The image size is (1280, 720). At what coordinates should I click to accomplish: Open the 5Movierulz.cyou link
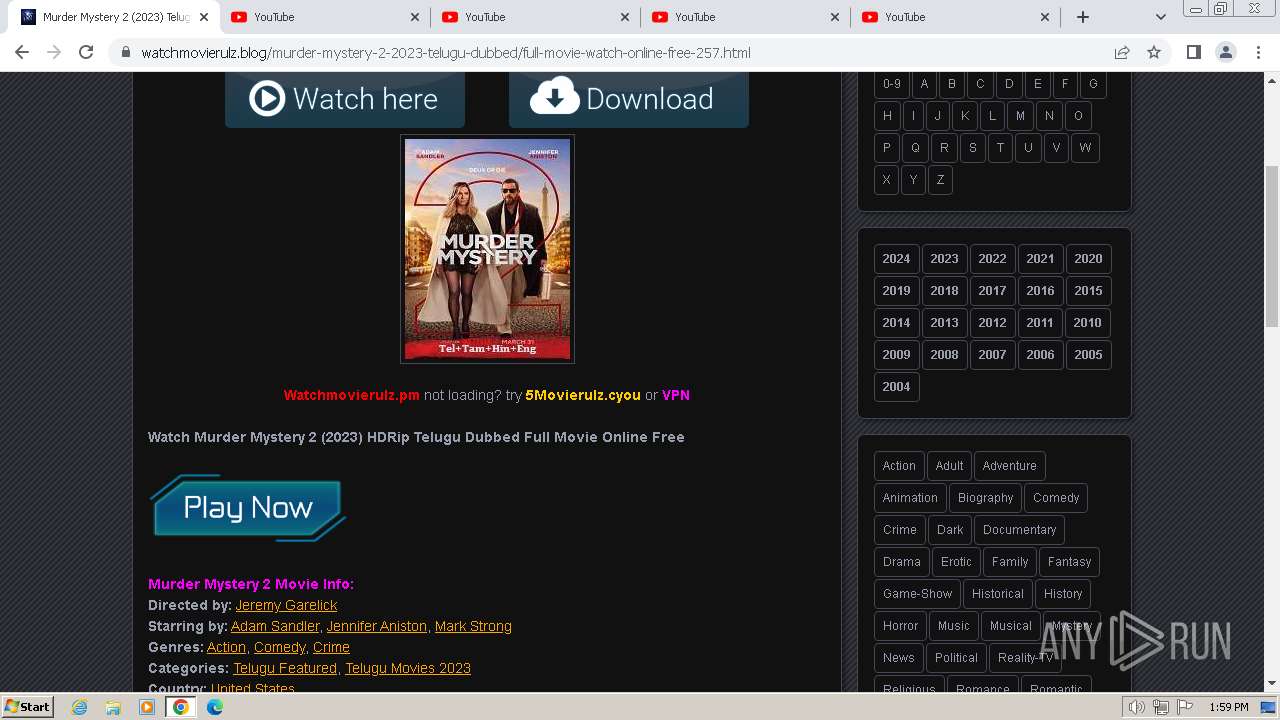(x=583, y=395)
